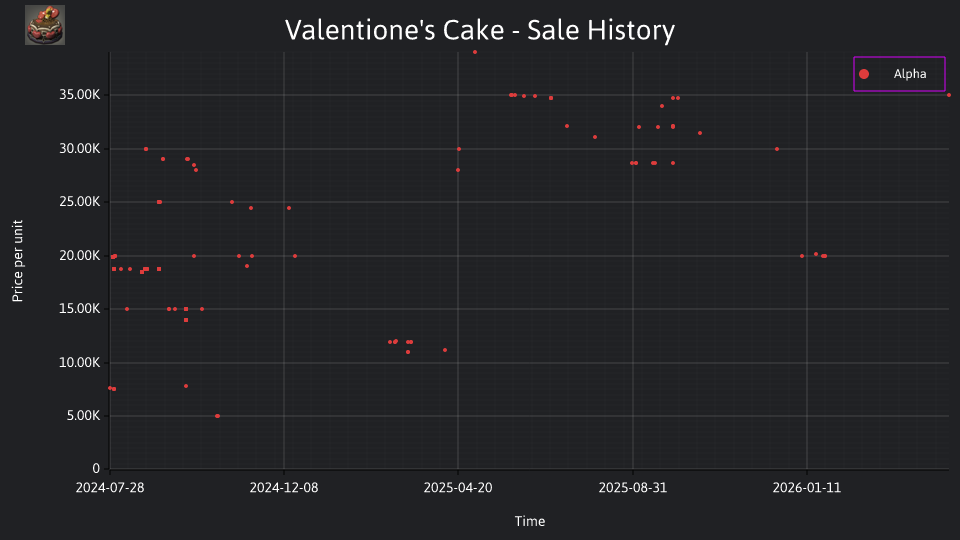This screenshot has height=540, width=960.
Task: Click the 2025-04-20 x-axis label
Action: click(458, 488)
